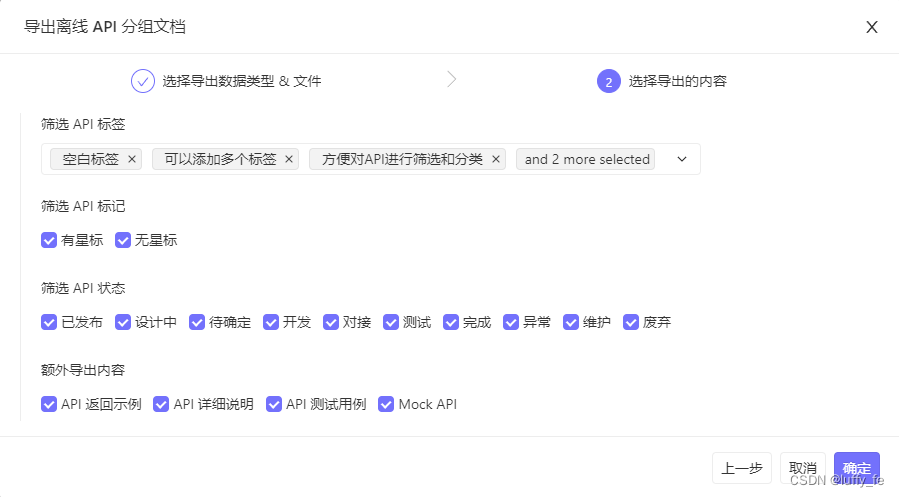The image size is (899, 497).
Task: Uncheck the 无星标 checkbox
Action: [123, 240]
